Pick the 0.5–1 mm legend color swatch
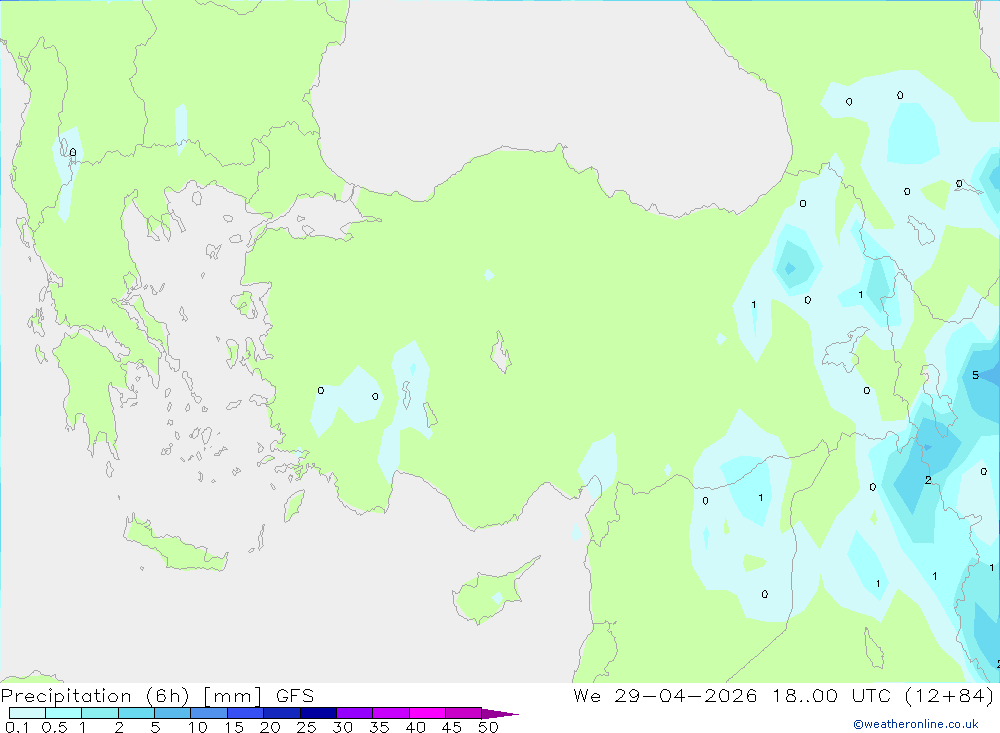This screenshot has width=1000, height=733. 63,713
